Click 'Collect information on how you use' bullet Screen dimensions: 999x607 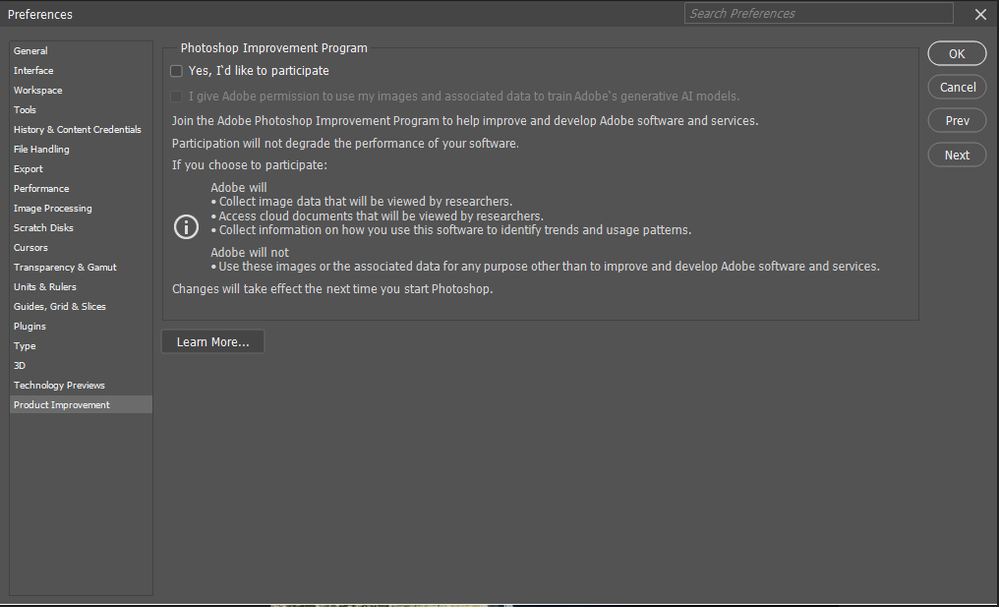(451, 230)
